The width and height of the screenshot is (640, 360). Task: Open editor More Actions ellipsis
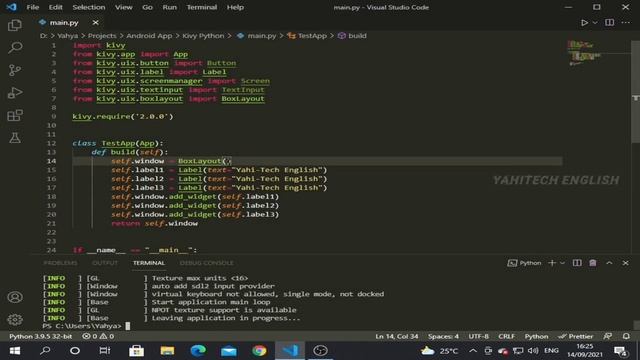[x=625, y=23]
